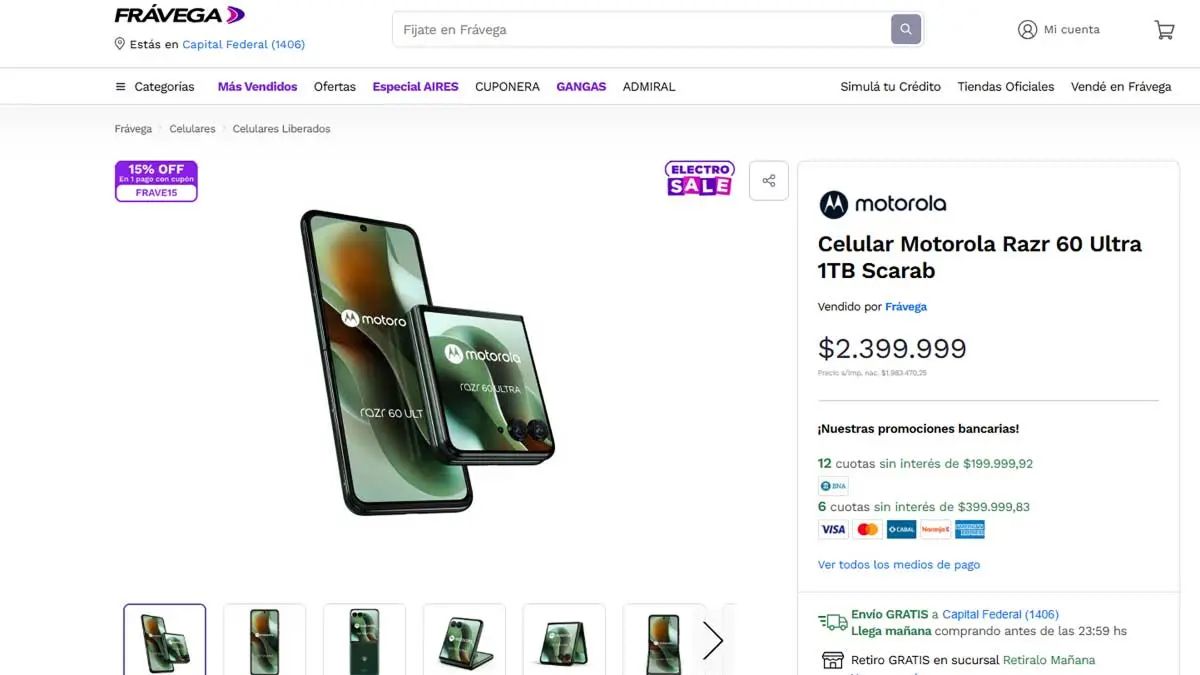Click Celulares Liberados in the breadcrumb
The height and width of the screenshot is (675, 1200).
282,128
